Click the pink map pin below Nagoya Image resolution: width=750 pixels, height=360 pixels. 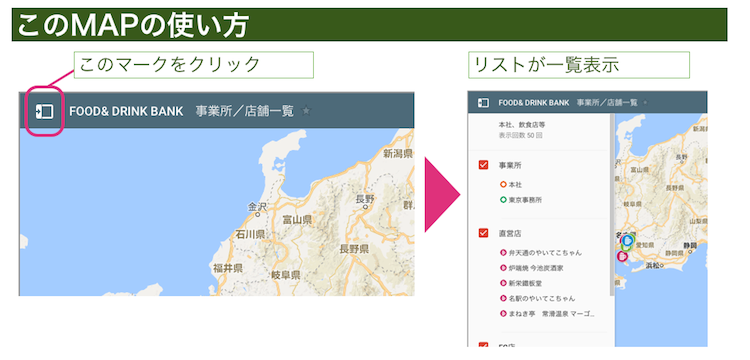coord(622,256)
